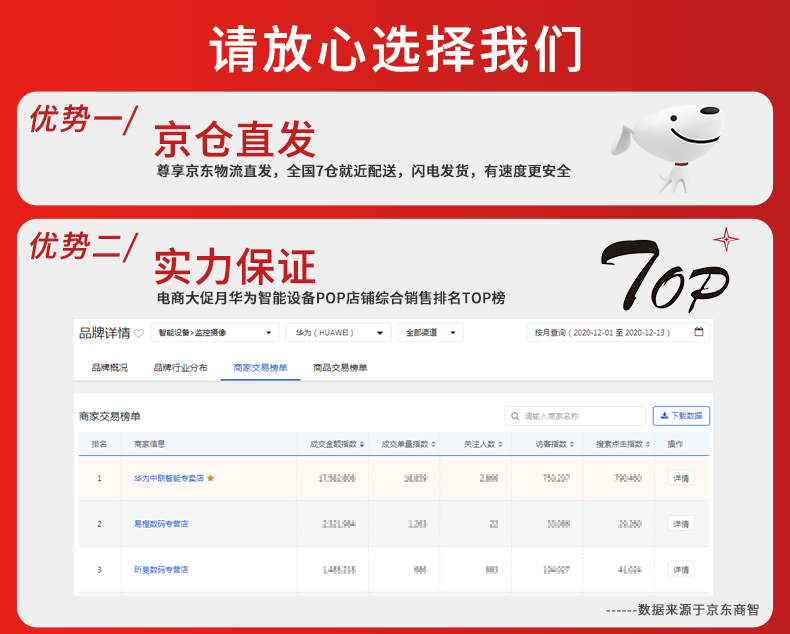The image size is (790, 634).
Task: Open the 华为（HUAWEI）brand dropdown
Action: [338, 333]
